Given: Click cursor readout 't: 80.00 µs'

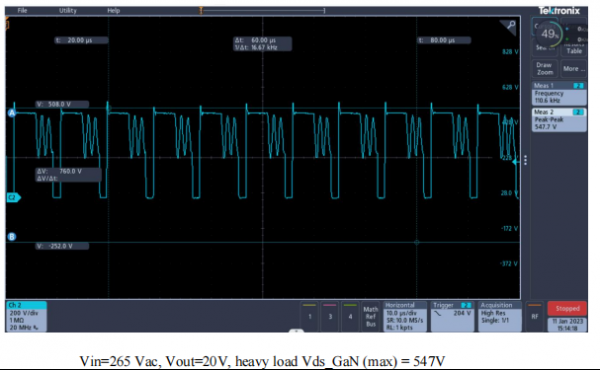Looking at the screenshot, I should click(444, 40).
